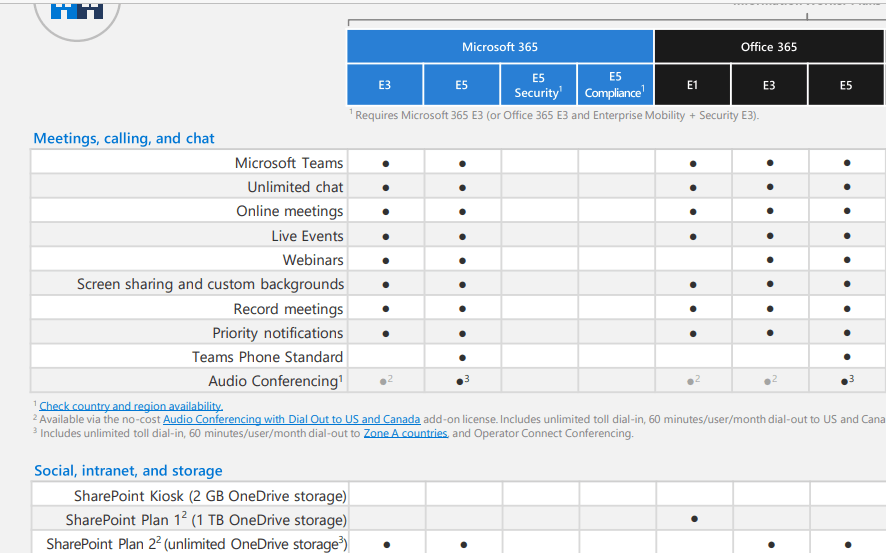Image resolution: width=886 pixels, height=553 pixels.
Task: Open the Check country and region availability link
Action: click(x=131, y=406)
